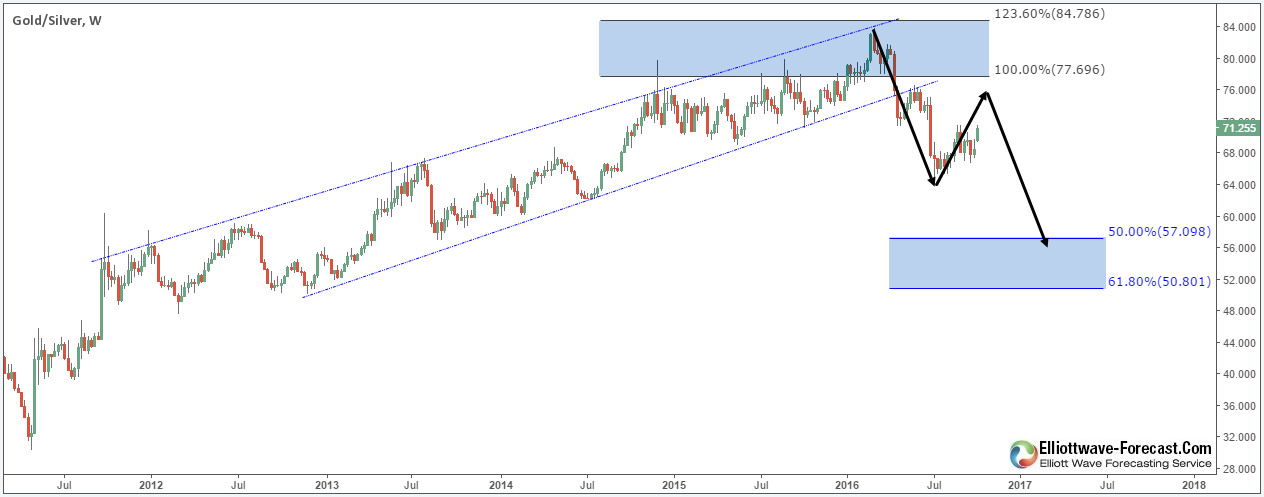This screenshot has height=497, width=1264.
Task: Select the 123.60%(84.786) Fibonacci label
Action: (1049, 15)
